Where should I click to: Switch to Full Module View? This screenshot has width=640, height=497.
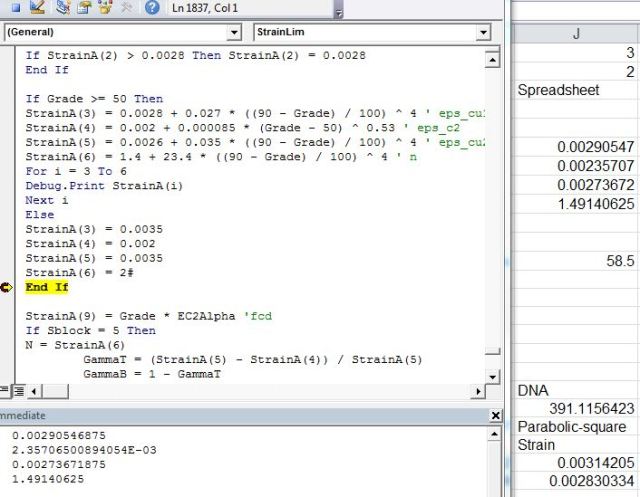click(19, 390)
